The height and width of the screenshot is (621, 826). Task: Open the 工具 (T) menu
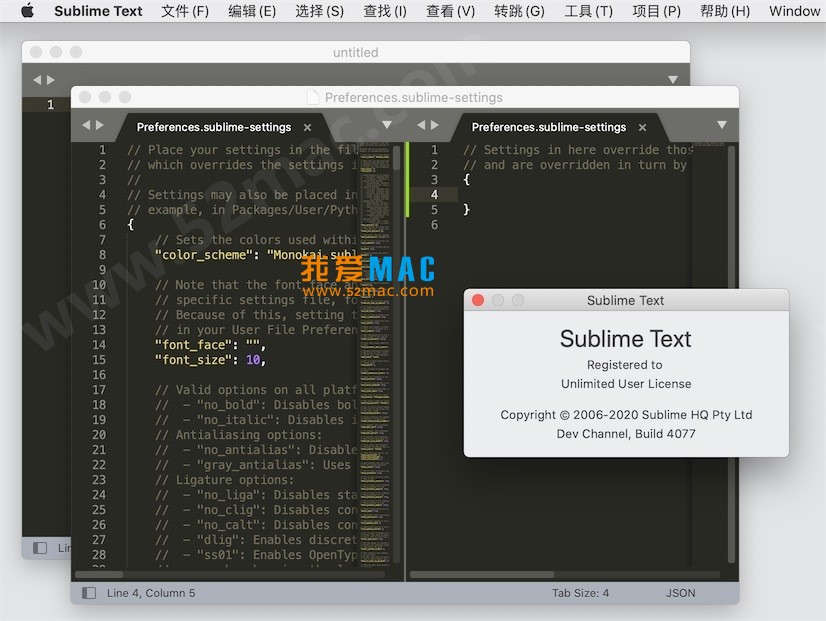(x=588, y=11)
